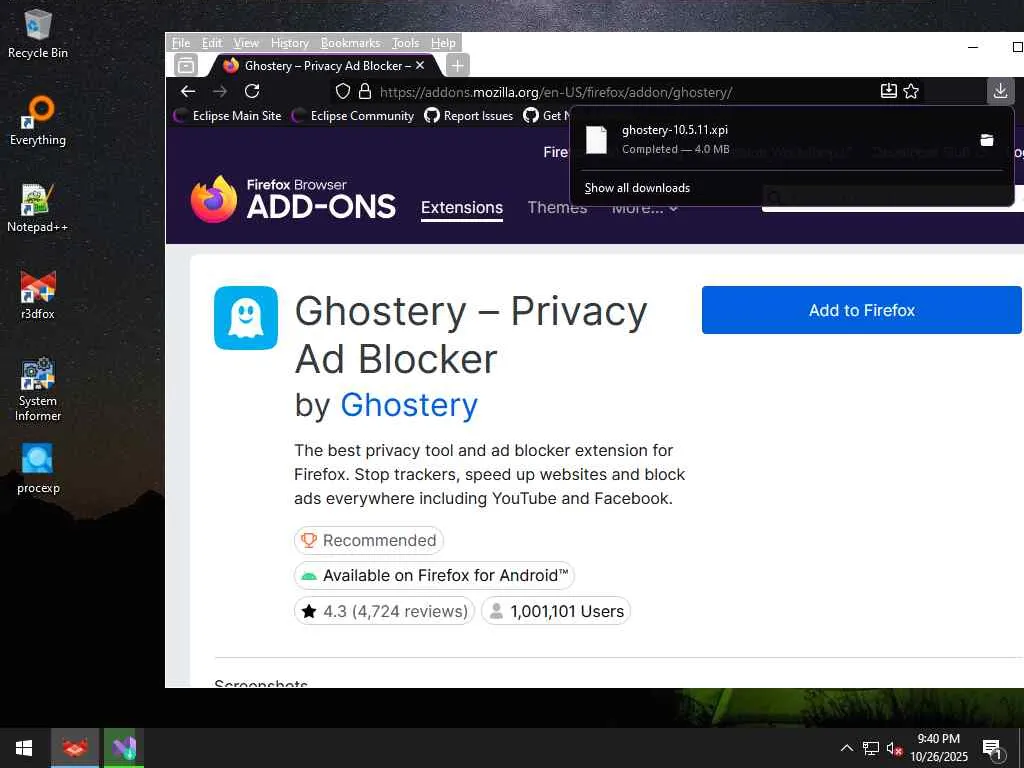This screenshot has width=1024, height=768.
Task: Switch to the Themes section
Action: click(557, 207)
